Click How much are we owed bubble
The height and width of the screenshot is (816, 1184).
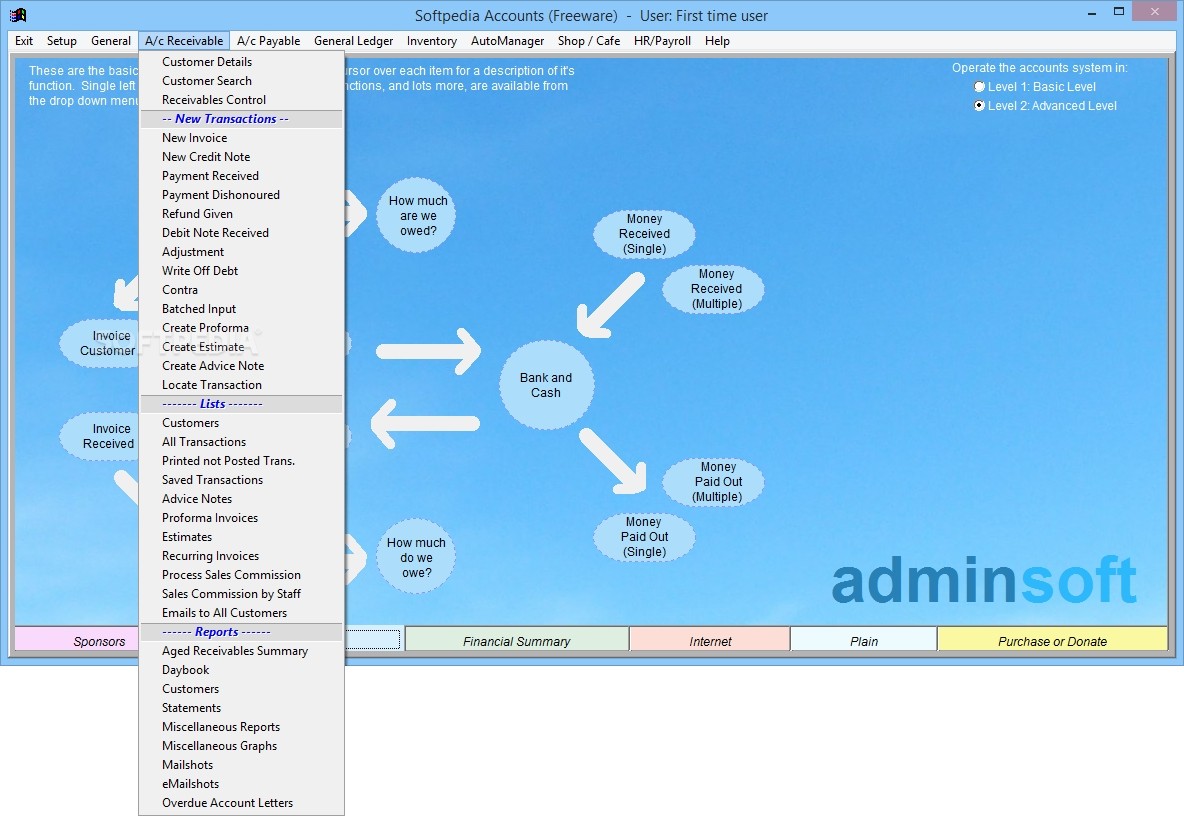(416, 216)
